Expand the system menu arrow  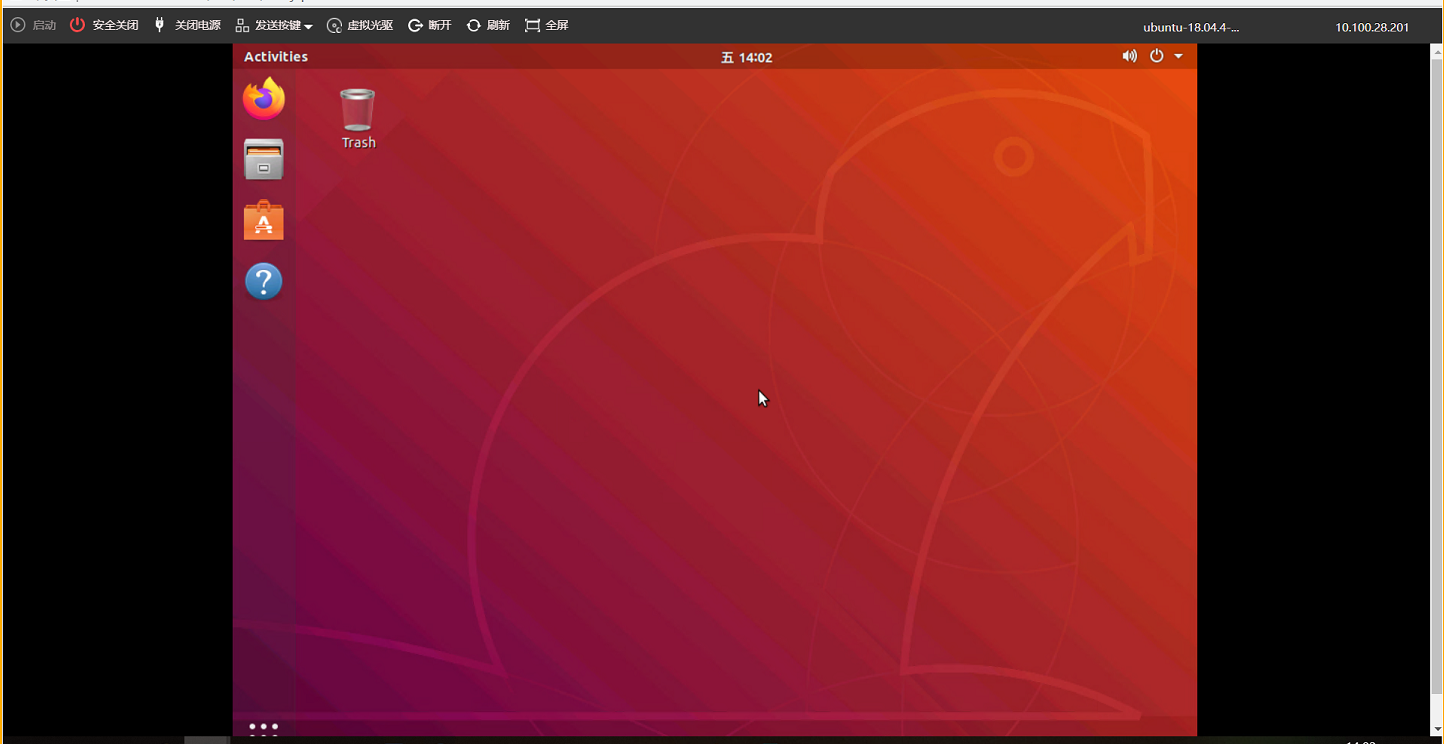coord(1178,56)
